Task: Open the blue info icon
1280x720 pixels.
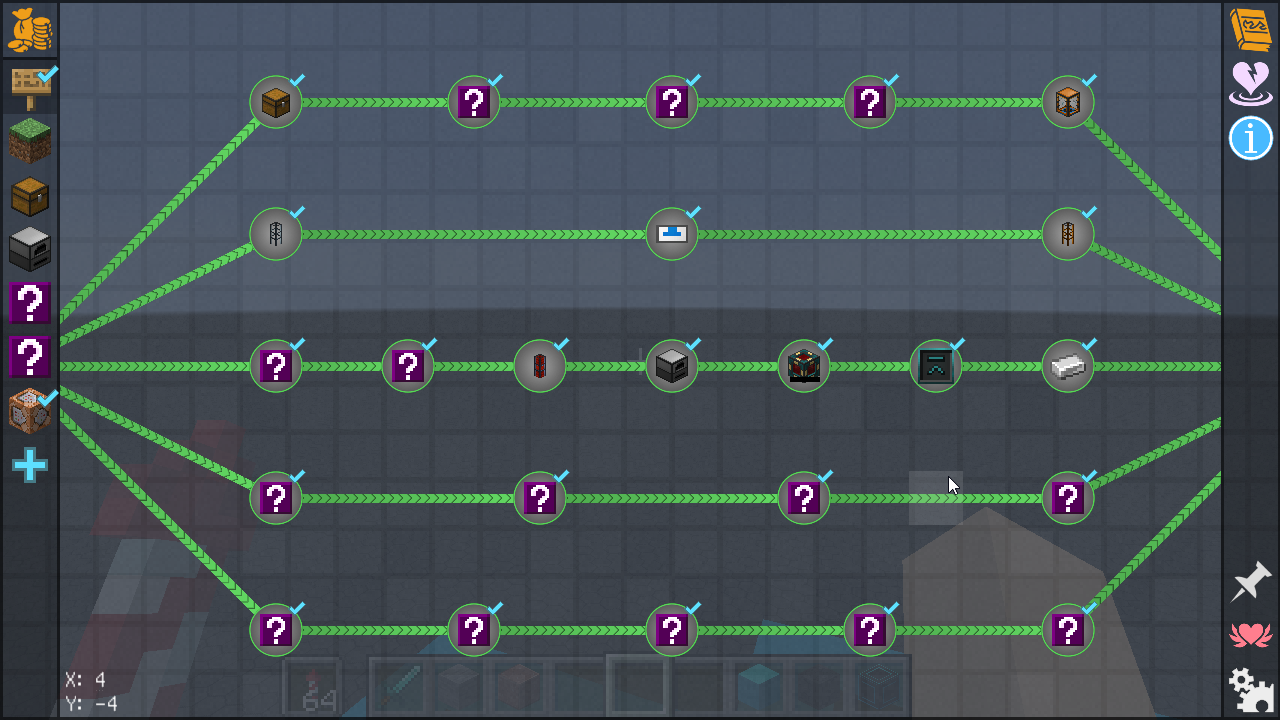Action: [x=1250, y=138]
